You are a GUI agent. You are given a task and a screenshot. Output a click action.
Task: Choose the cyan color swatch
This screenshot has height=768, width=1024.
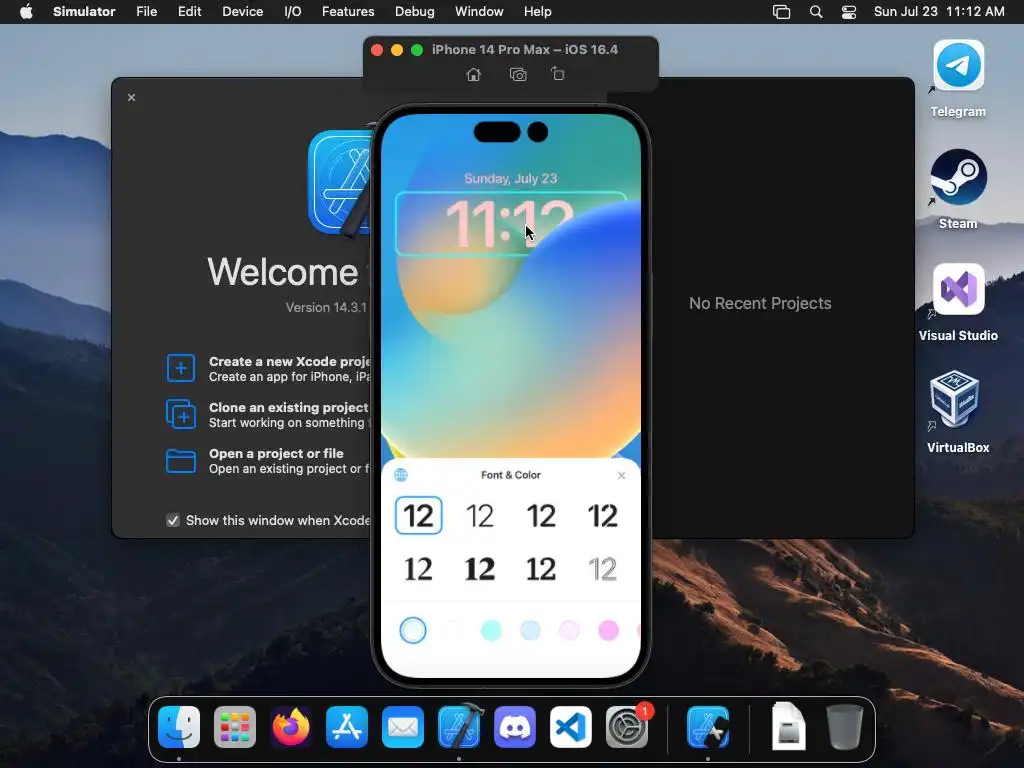[491, 630]
